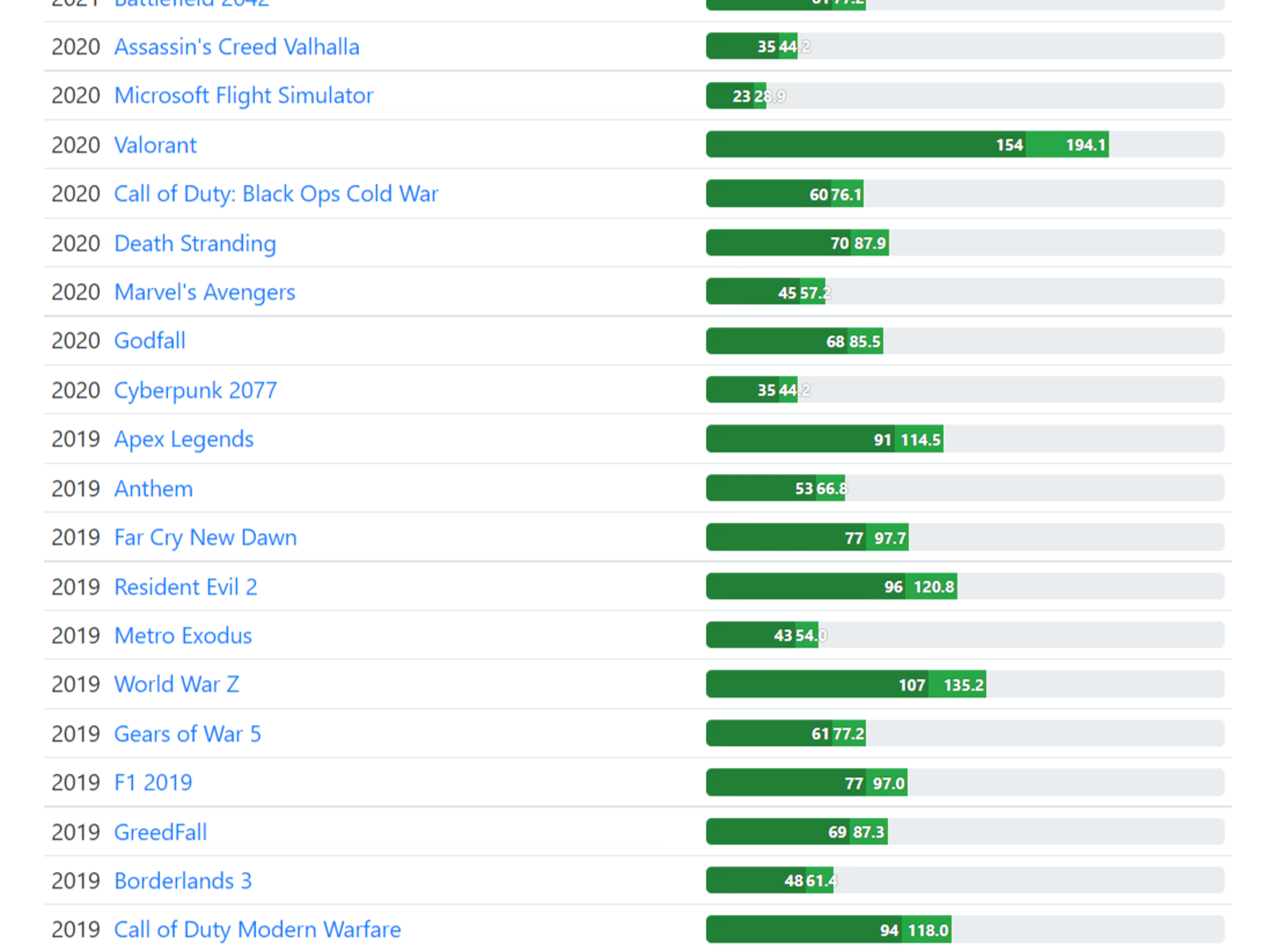Click the "135.2" value for World War Z
The height and width of the screenshot is (952, 1270).
point(963,684)
